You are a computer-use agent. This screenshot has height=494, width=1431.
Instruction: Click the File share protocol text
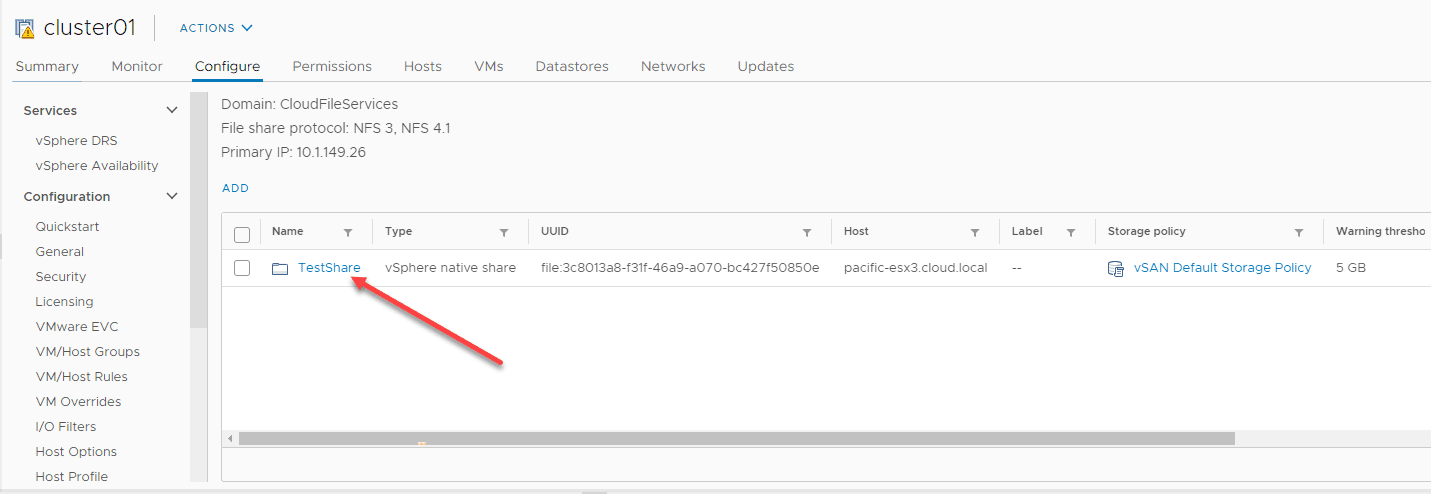(335, 128)
